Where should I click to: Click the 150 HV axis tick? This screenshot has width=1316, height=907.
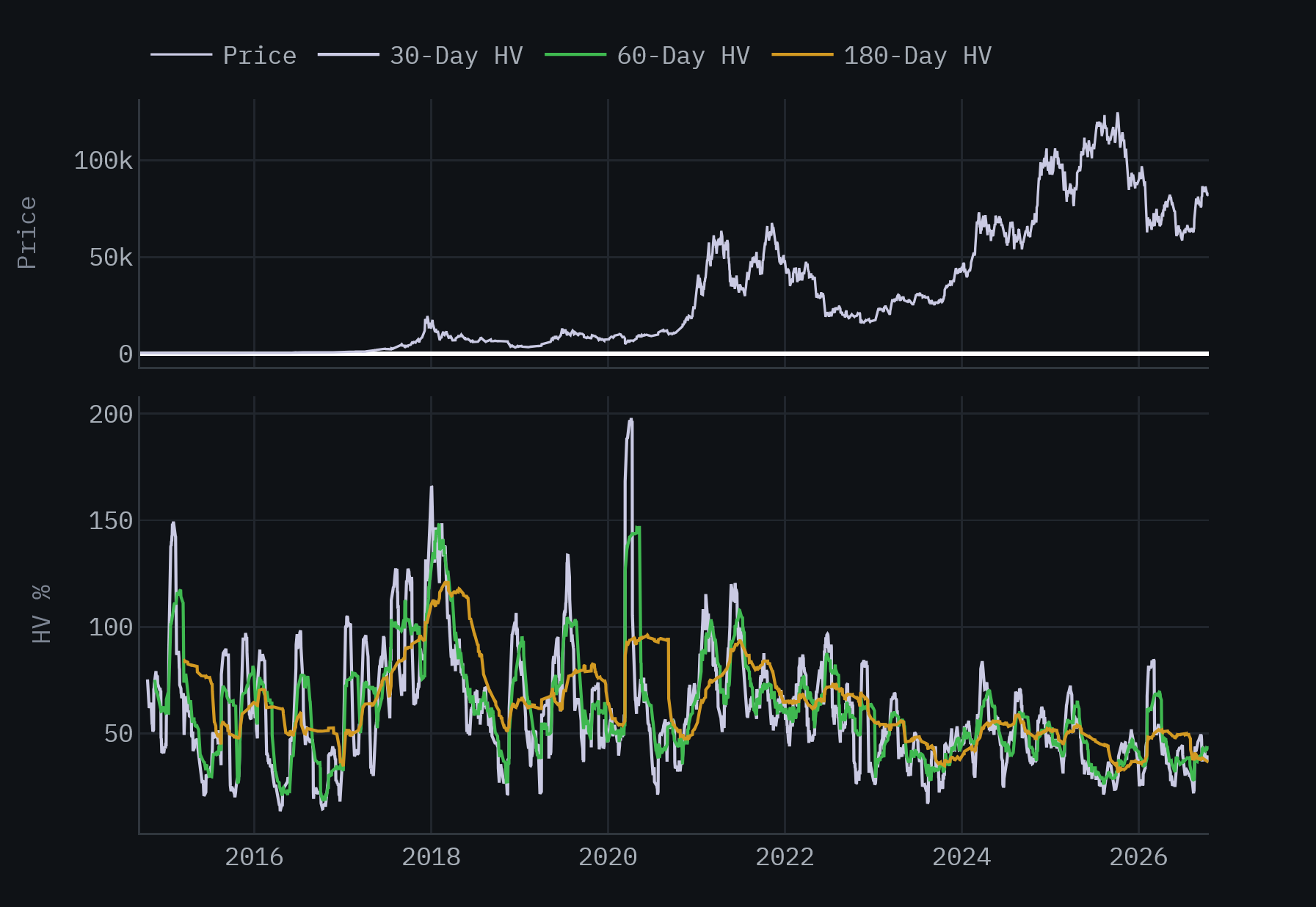point(111,521)
